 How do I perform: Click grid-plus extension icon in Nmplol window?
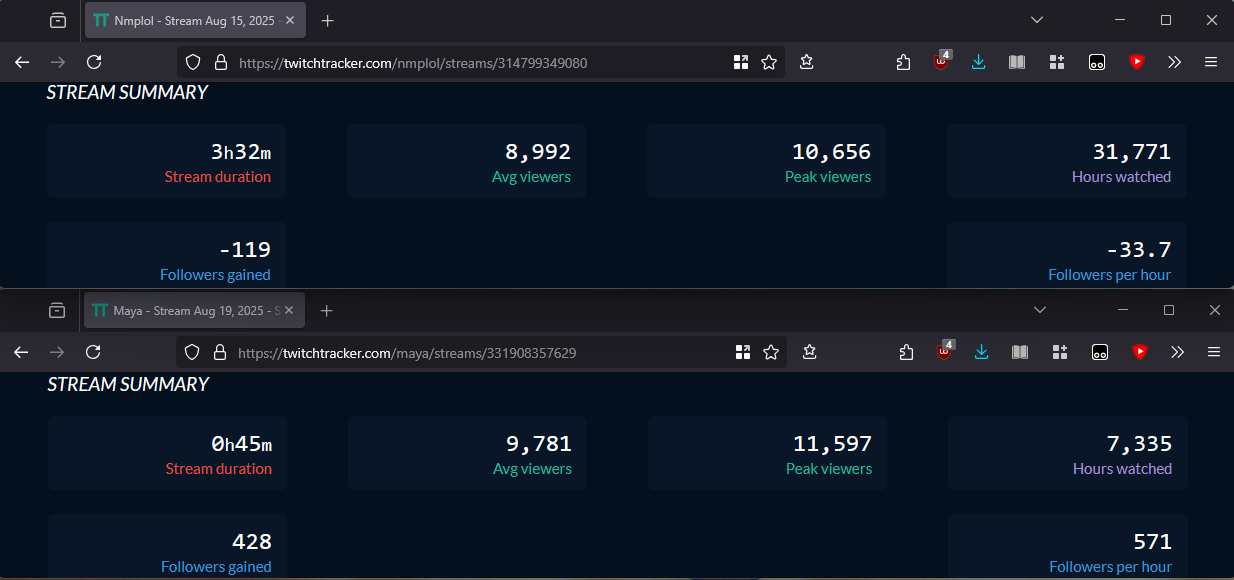pyautogui.click(x=1057, y=62)
